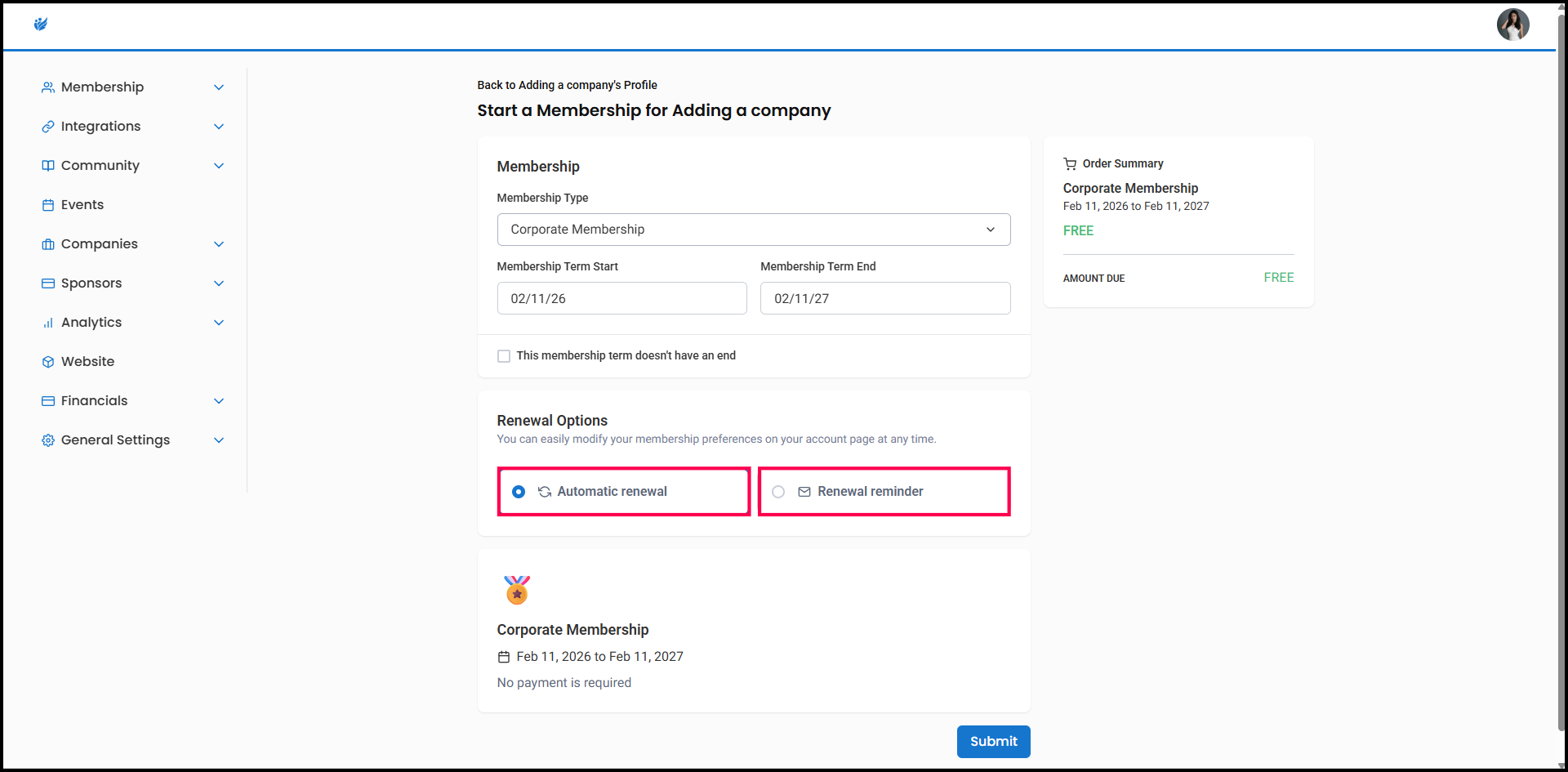Click the Membership Term End date field
Screen dimensions: 1568x772
(x=884, y=298)
